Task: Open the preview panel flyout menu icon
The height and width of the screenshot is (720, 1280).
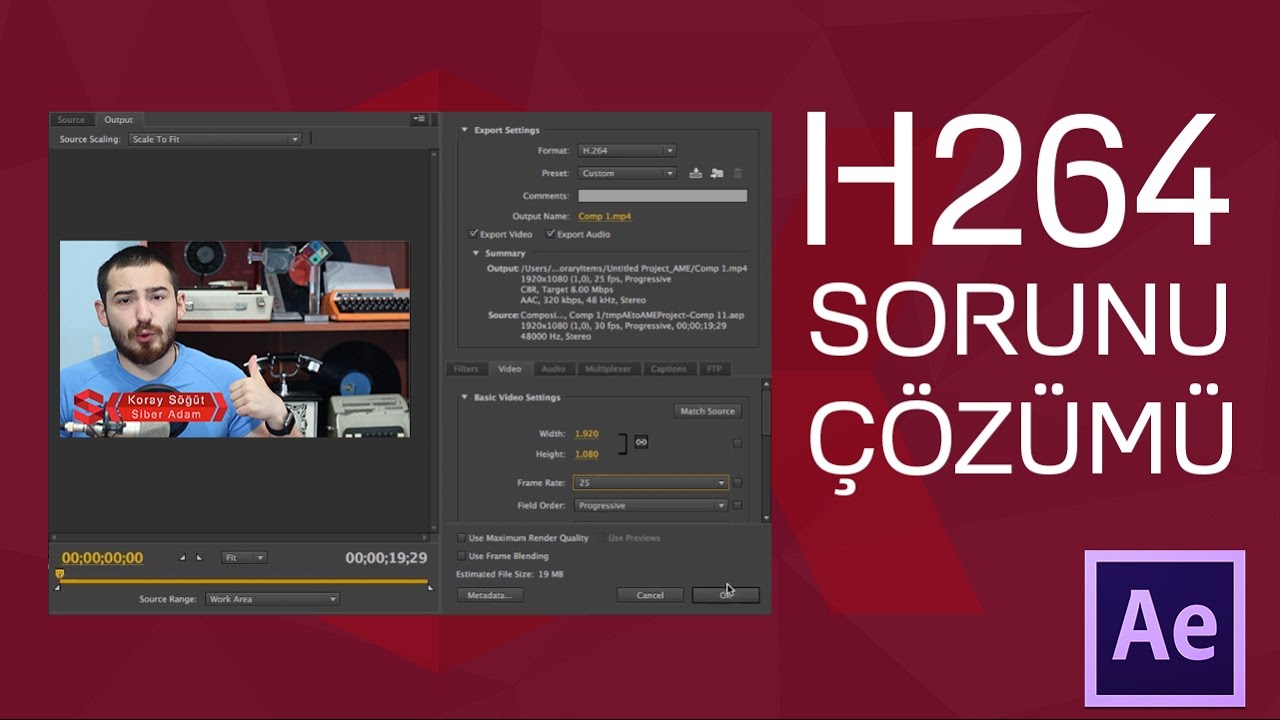Action: [419, 119]
